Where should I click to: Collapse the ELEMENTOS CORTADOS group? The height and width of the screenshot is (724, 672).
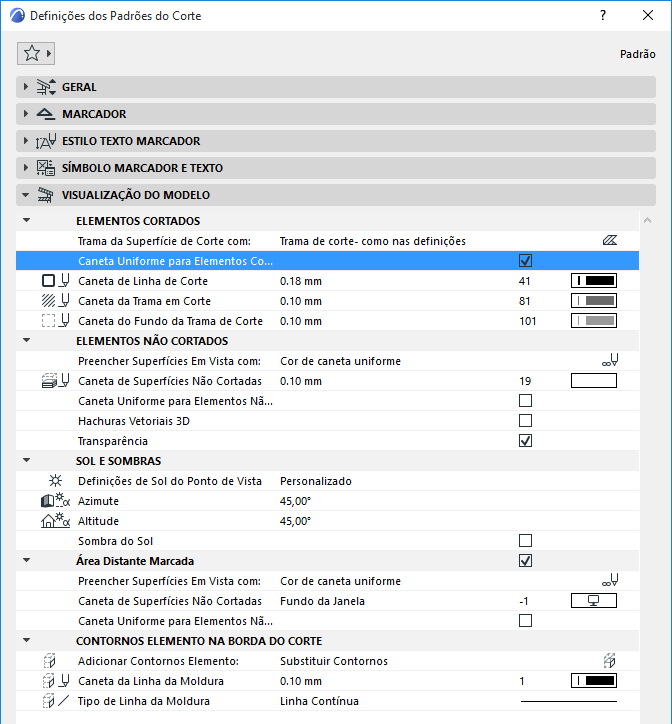click(x=27, y=220)
